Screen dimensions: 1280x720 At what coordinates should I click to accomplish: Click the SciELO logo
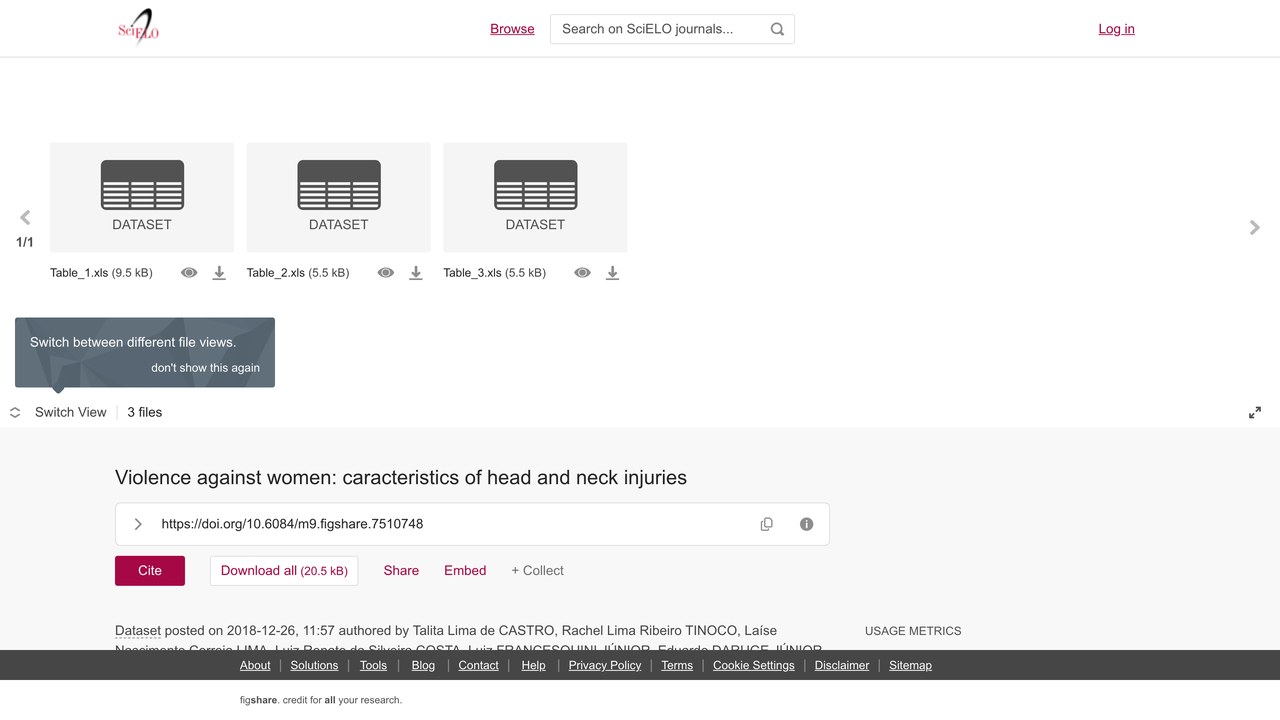click(x=138, y=28)
